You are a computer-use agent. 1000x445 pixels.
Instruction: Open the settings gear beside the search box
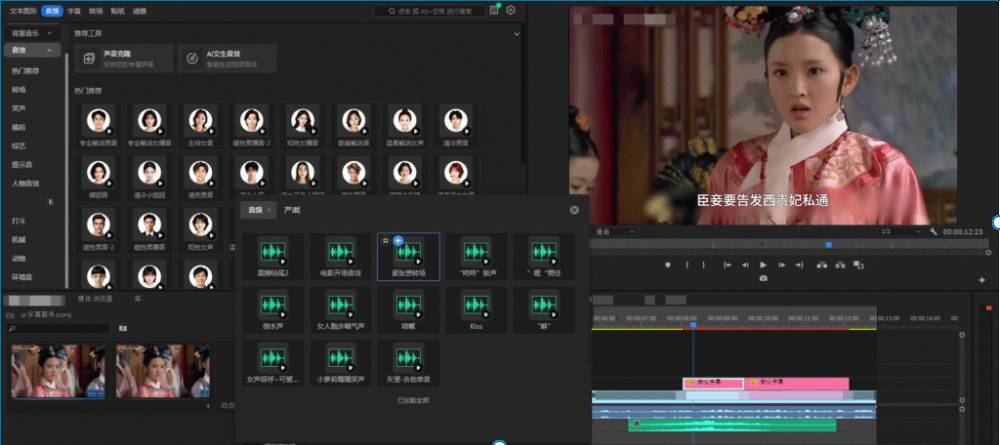click(x=511, y=10)
